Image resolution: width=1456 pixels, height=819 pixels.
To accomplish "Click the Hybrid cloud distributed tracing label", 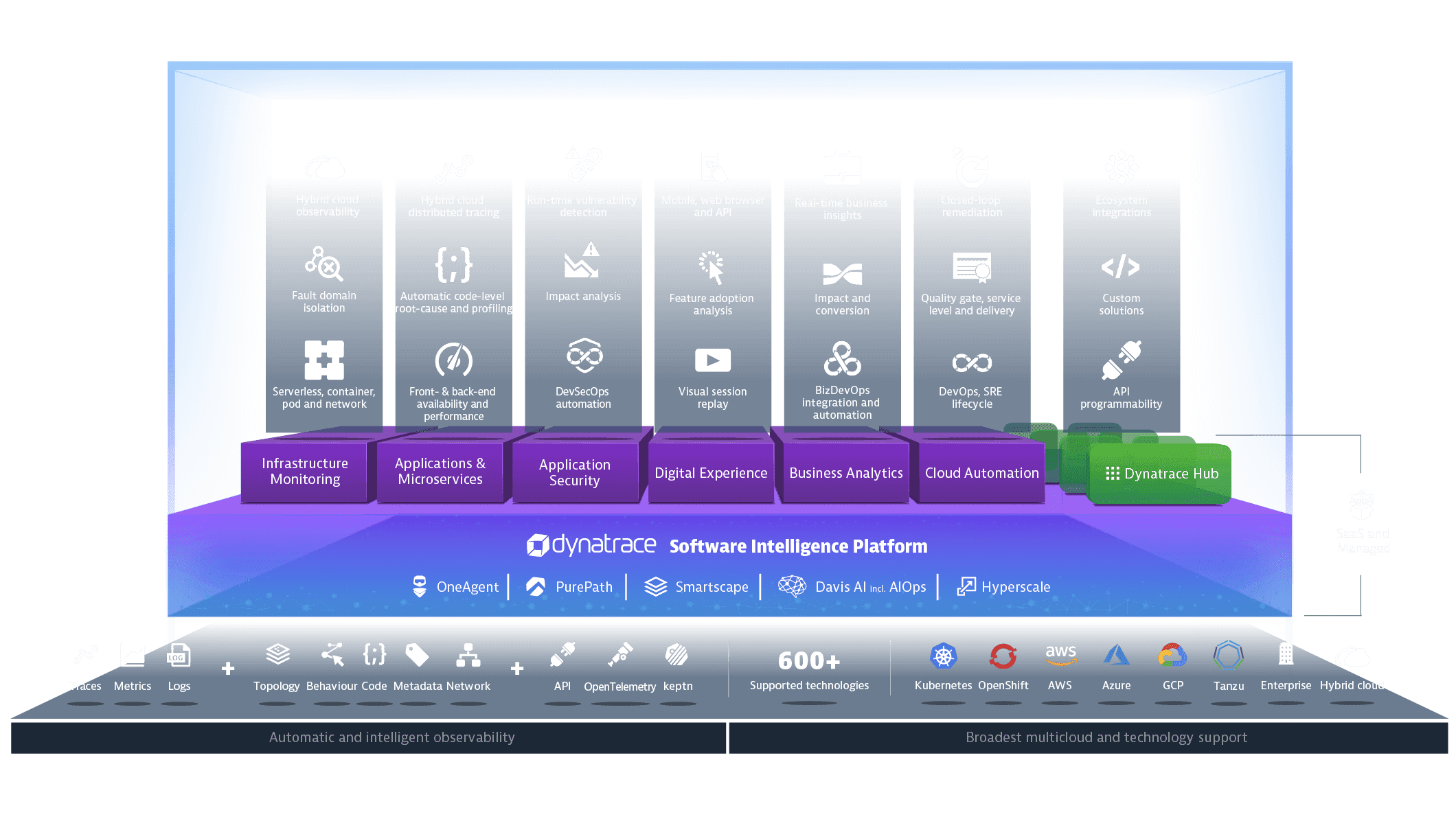I will click(453, 206).
